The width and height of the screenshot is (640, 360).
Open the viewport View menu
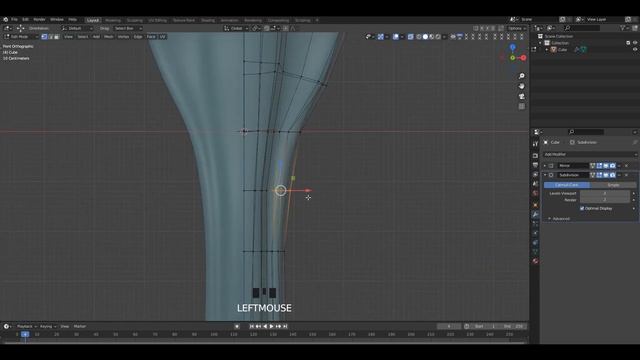68,37
